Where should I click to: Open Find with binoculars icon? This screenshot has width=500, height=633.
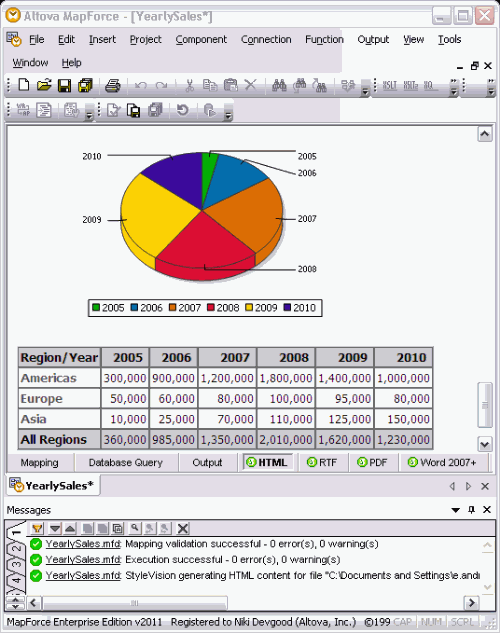pos(279,85)
